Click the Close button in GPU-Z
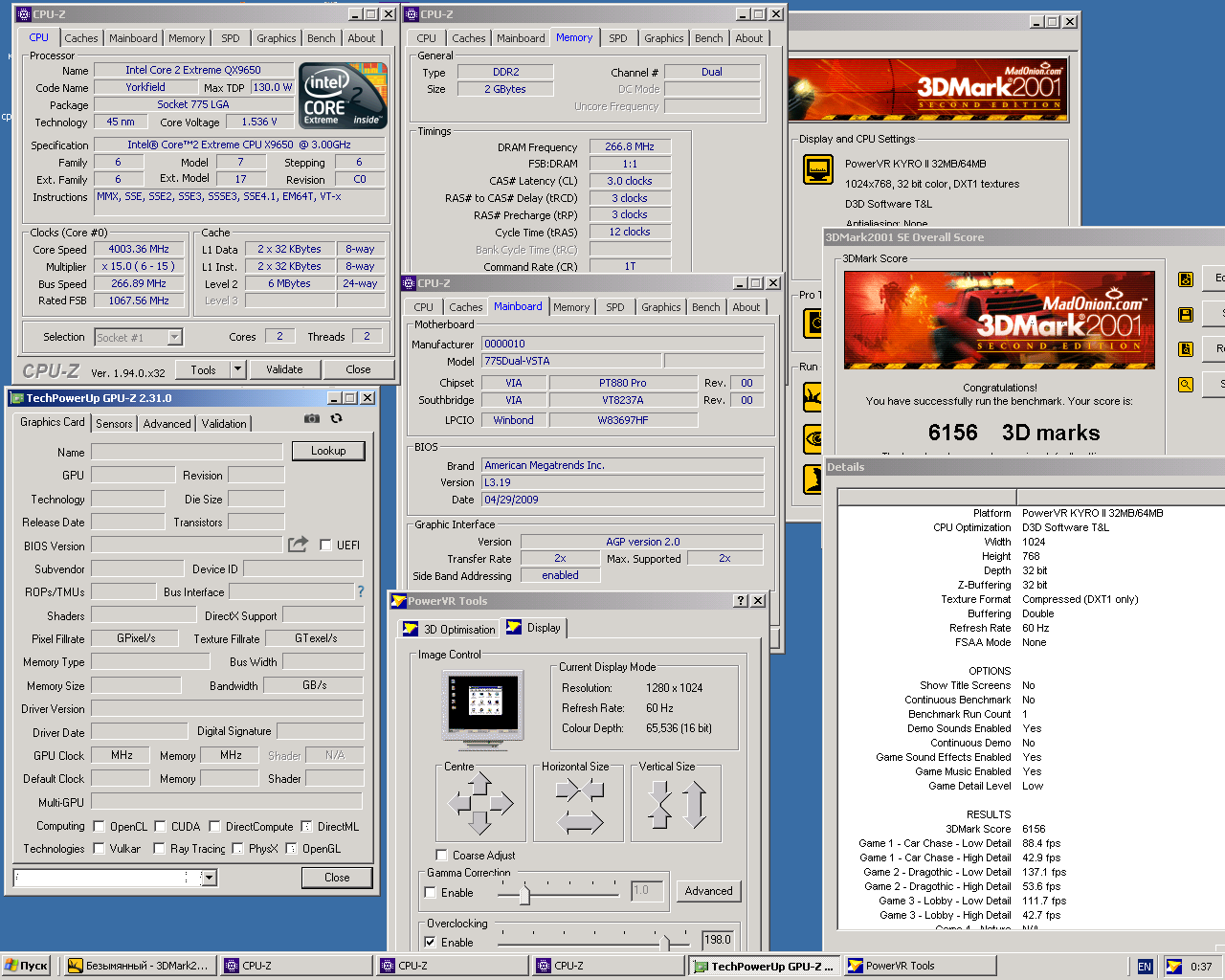Image resolution: width=1225 pixels, height=980 pixels. click(x=337, y=878)
